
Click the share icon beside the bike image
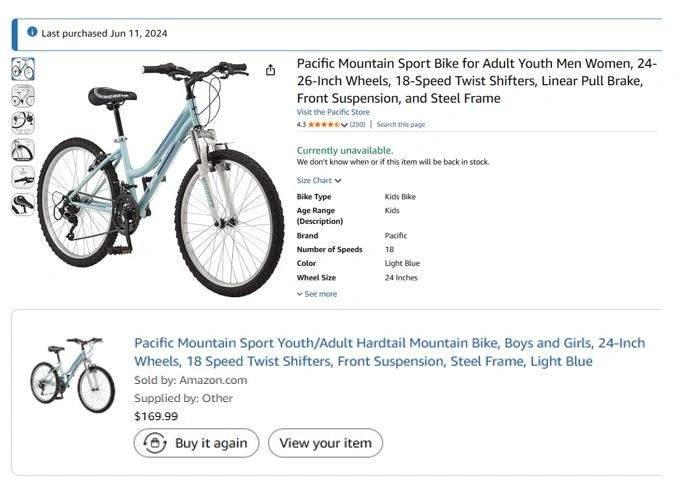tap(270, 70)
